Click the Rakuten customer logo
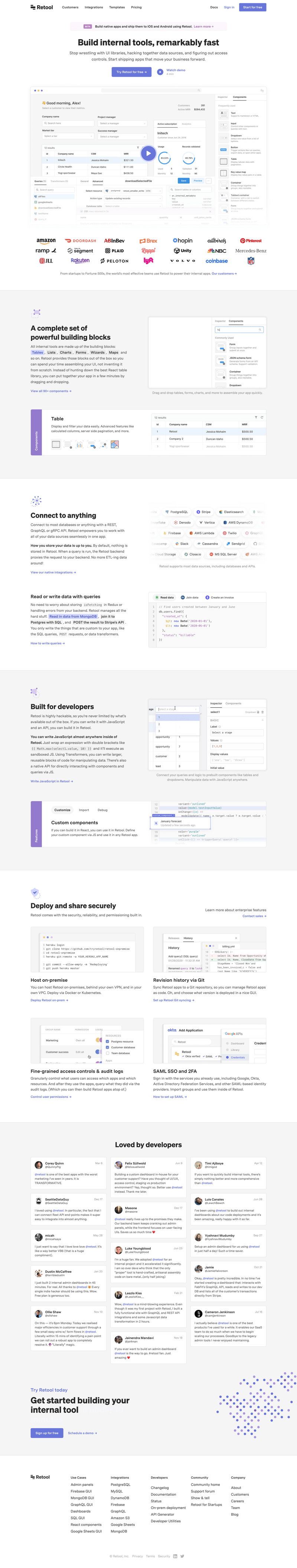 [x=80, y=261]
